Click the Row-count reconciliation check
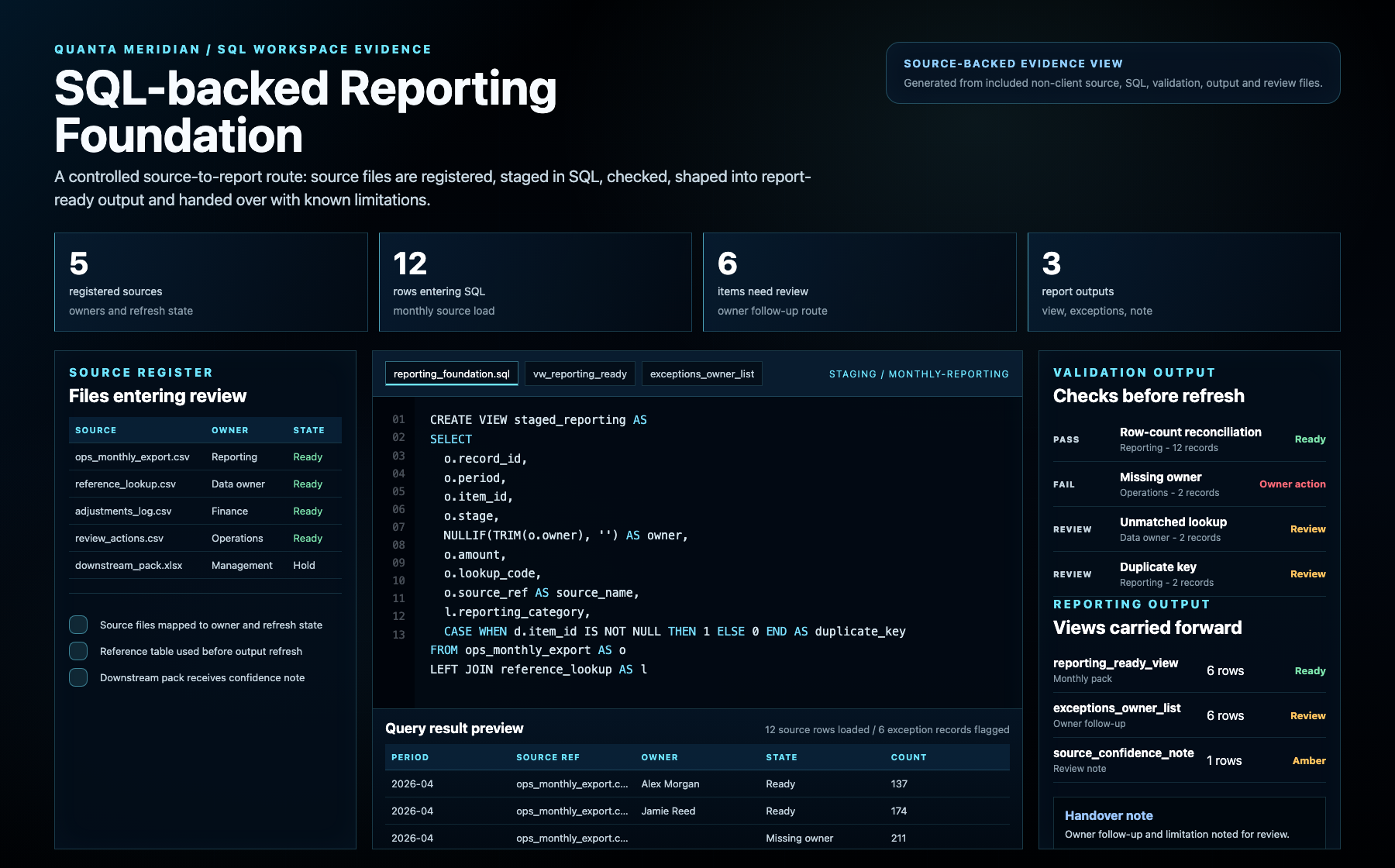Image resolution: width=1395 pixels, height=868 pixels. pyautogui.click(x=1190, y=439)
